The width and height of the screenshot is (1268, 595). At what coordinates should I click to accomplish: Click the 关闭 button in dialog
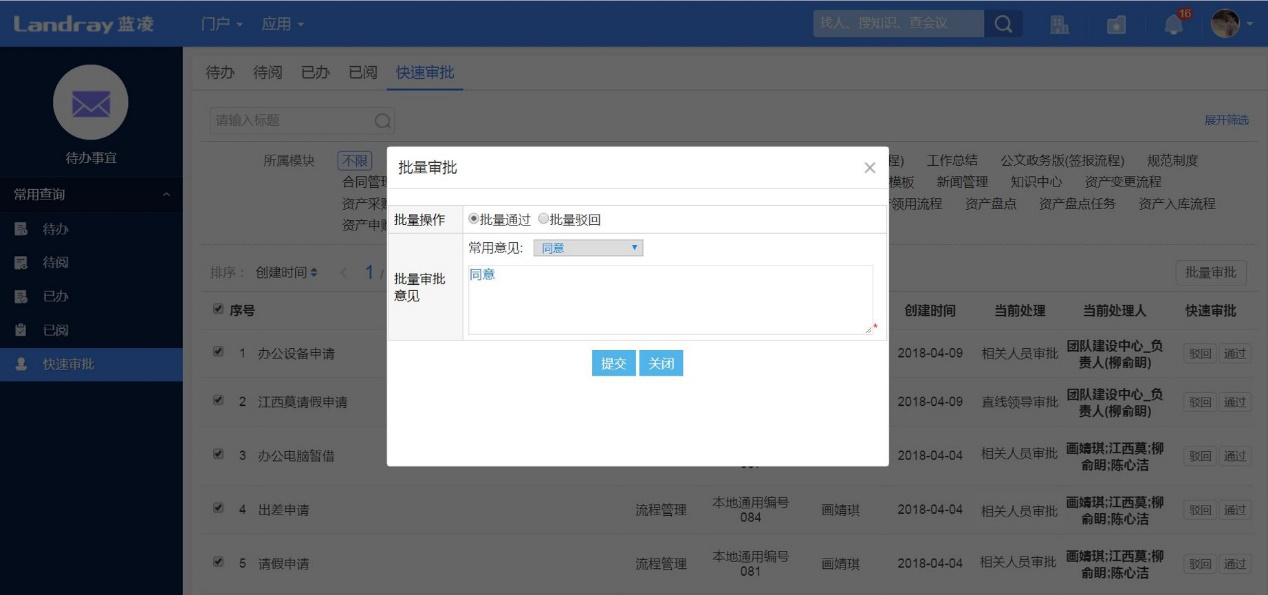click(x=661, y=364)
